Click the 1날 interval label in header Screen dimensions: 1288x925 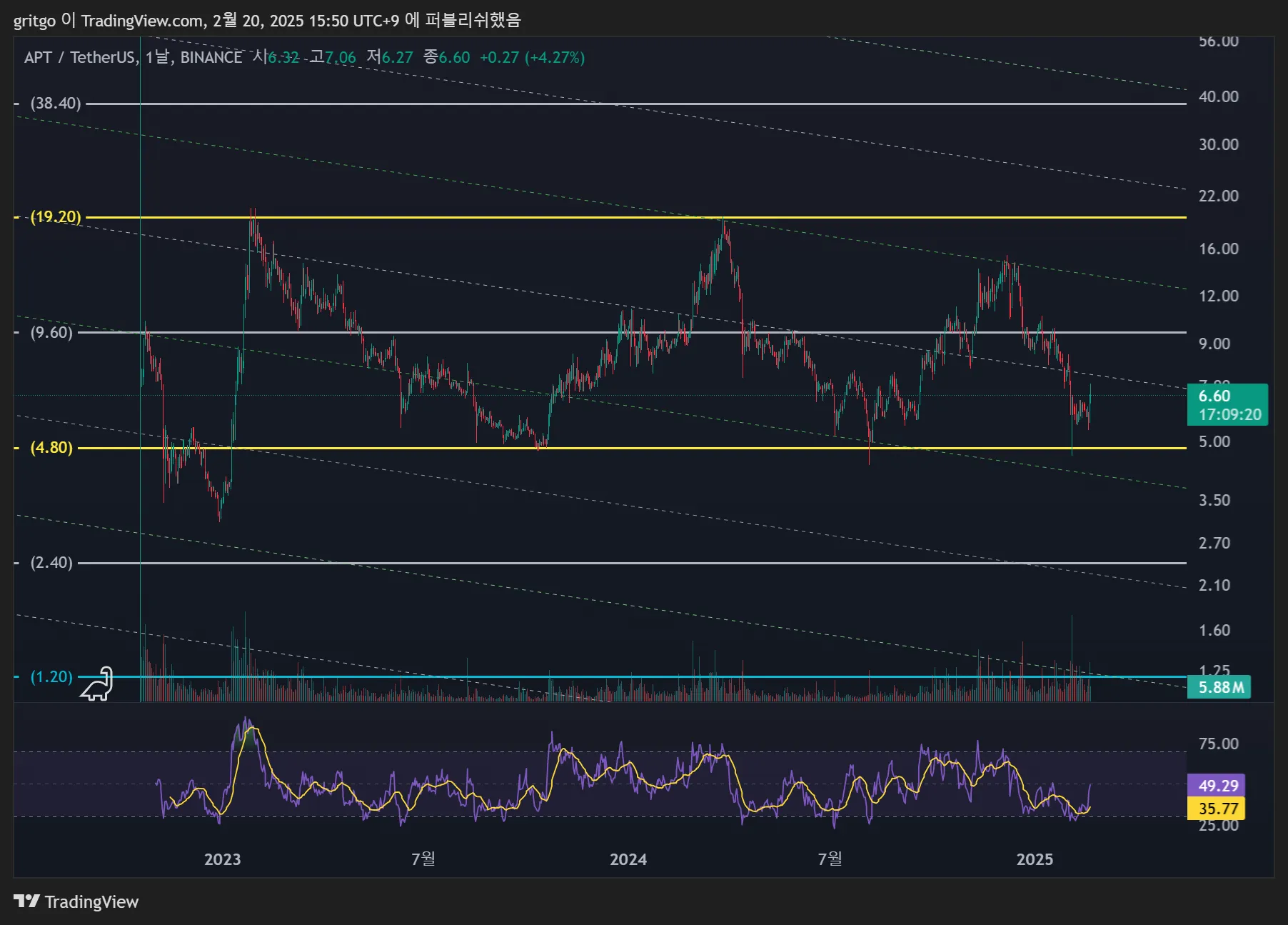pos(156,57)
